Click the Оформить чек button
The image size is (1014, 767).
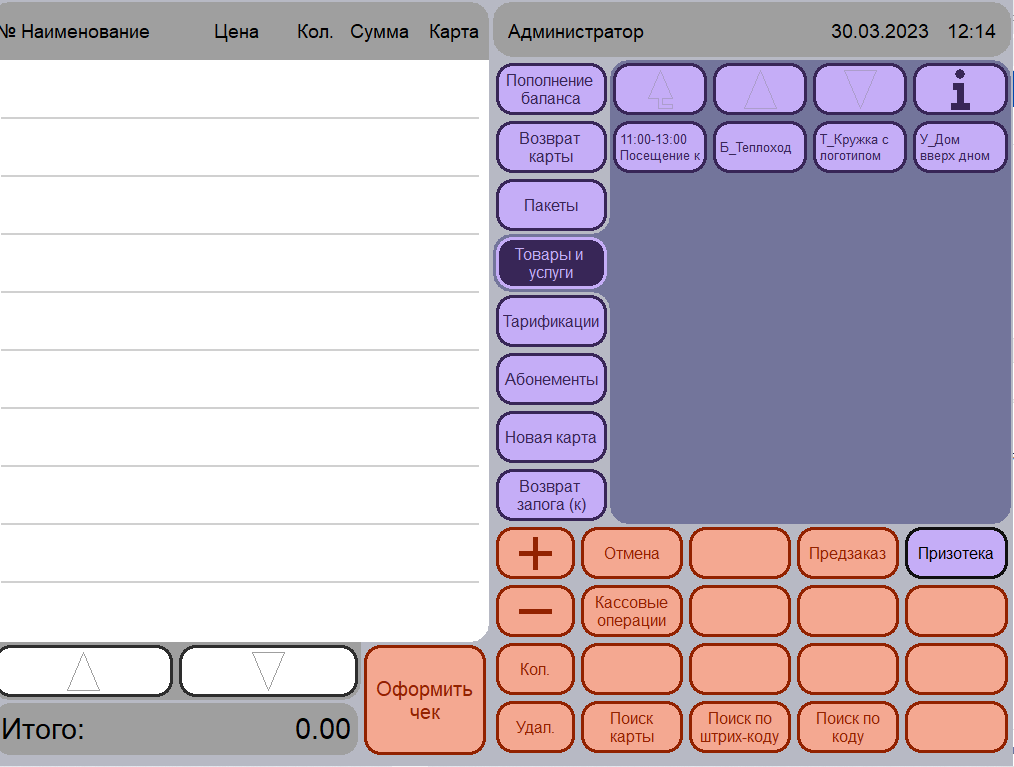coord(424,700)
